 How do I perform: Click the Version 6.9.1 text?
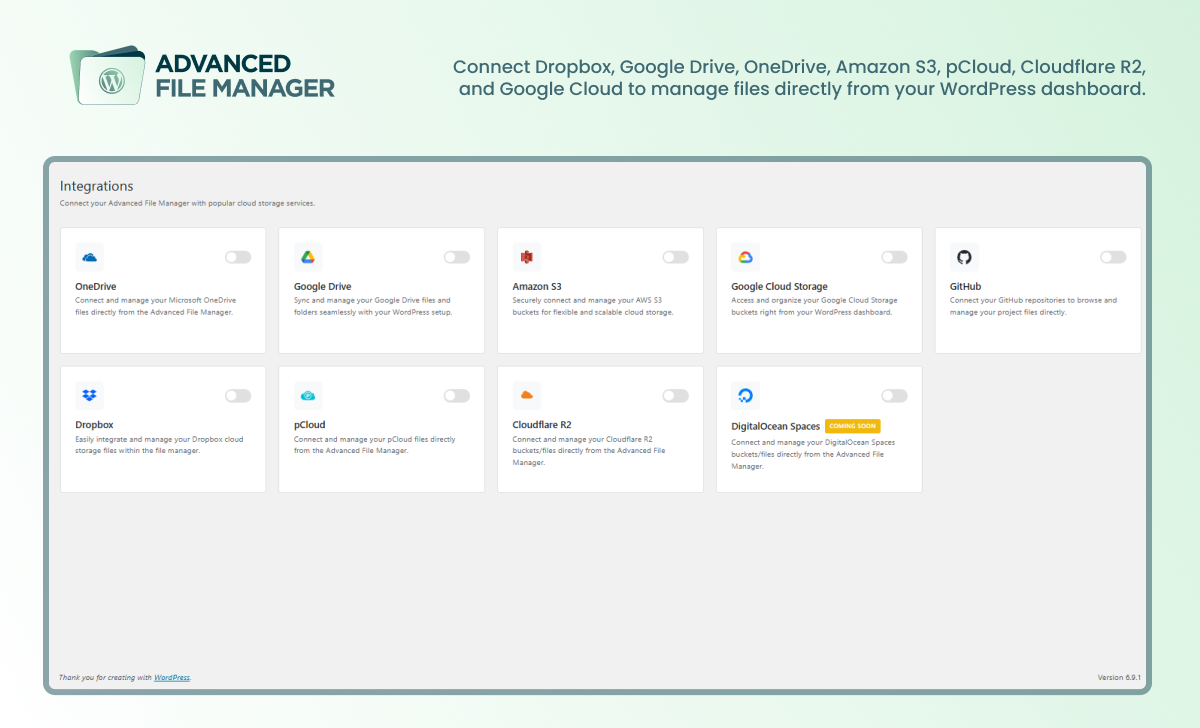pyautogui.click(x=1120, y=677)
